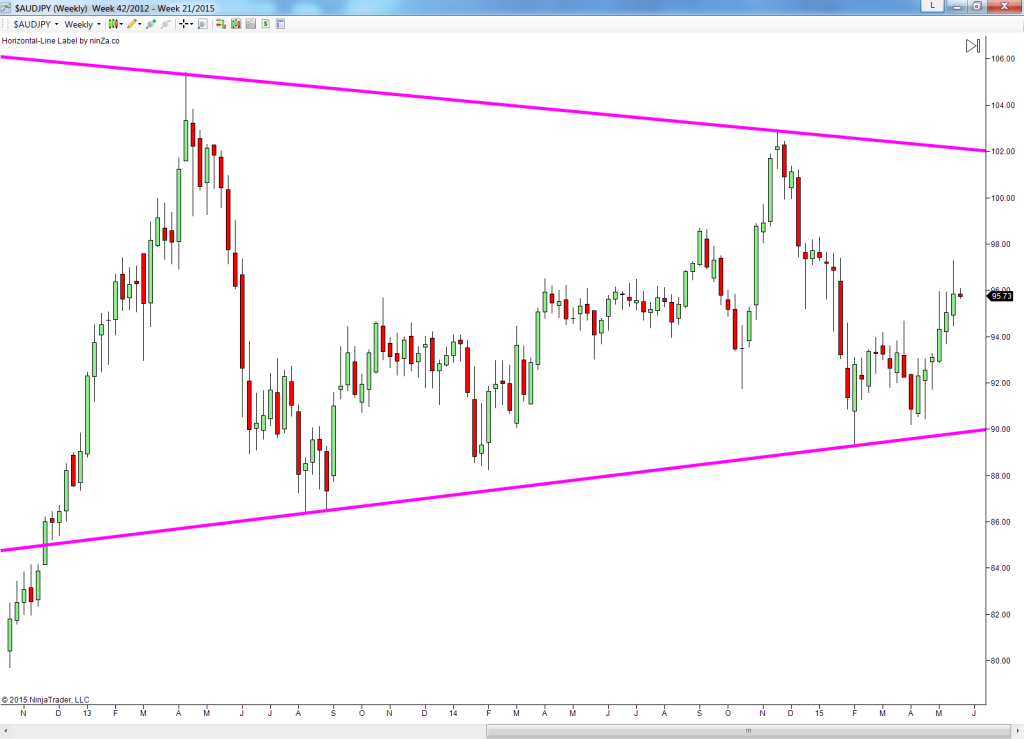Click the '13' year label on time axis

pos(87,714)
